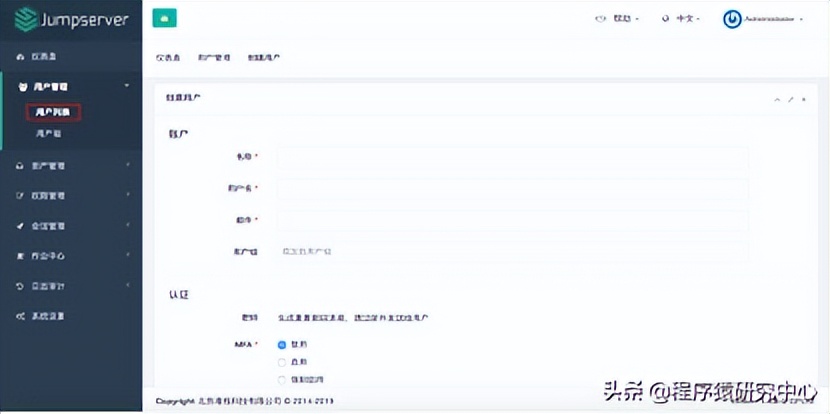Click the 会话管理 sessions icon in sidebar
830x414 pixels.
click(20, 226)
